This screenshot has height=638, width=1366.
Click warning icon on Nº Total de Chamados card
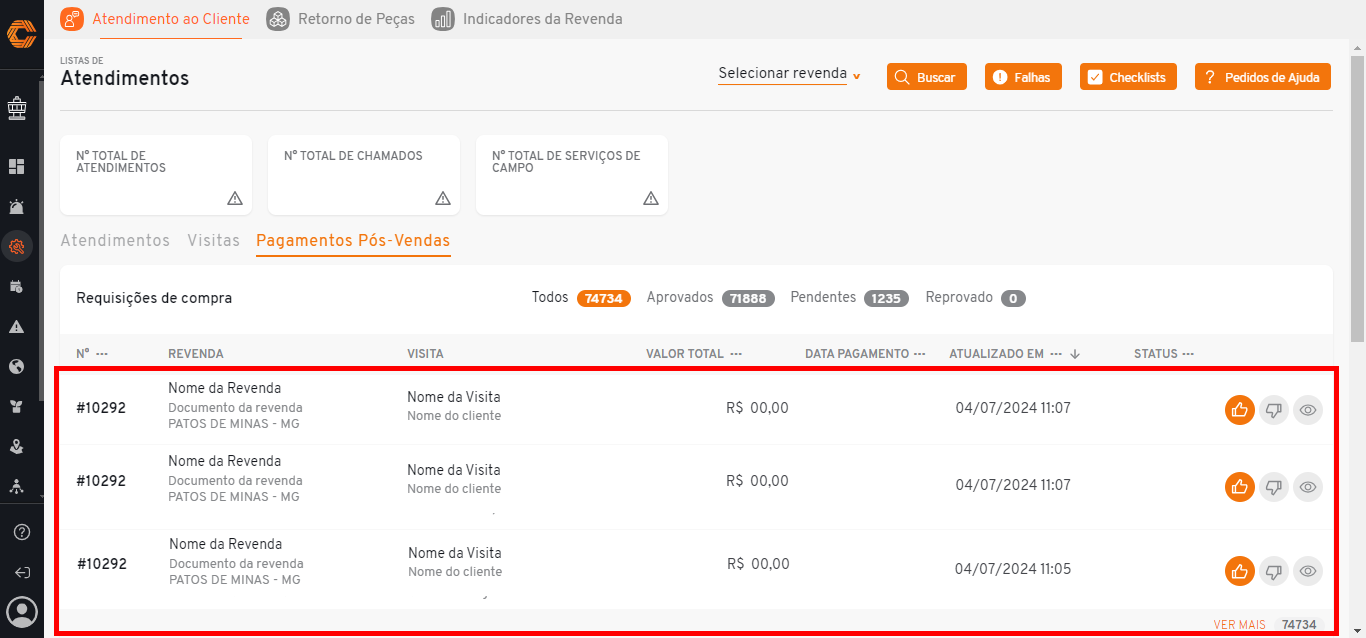443,198
